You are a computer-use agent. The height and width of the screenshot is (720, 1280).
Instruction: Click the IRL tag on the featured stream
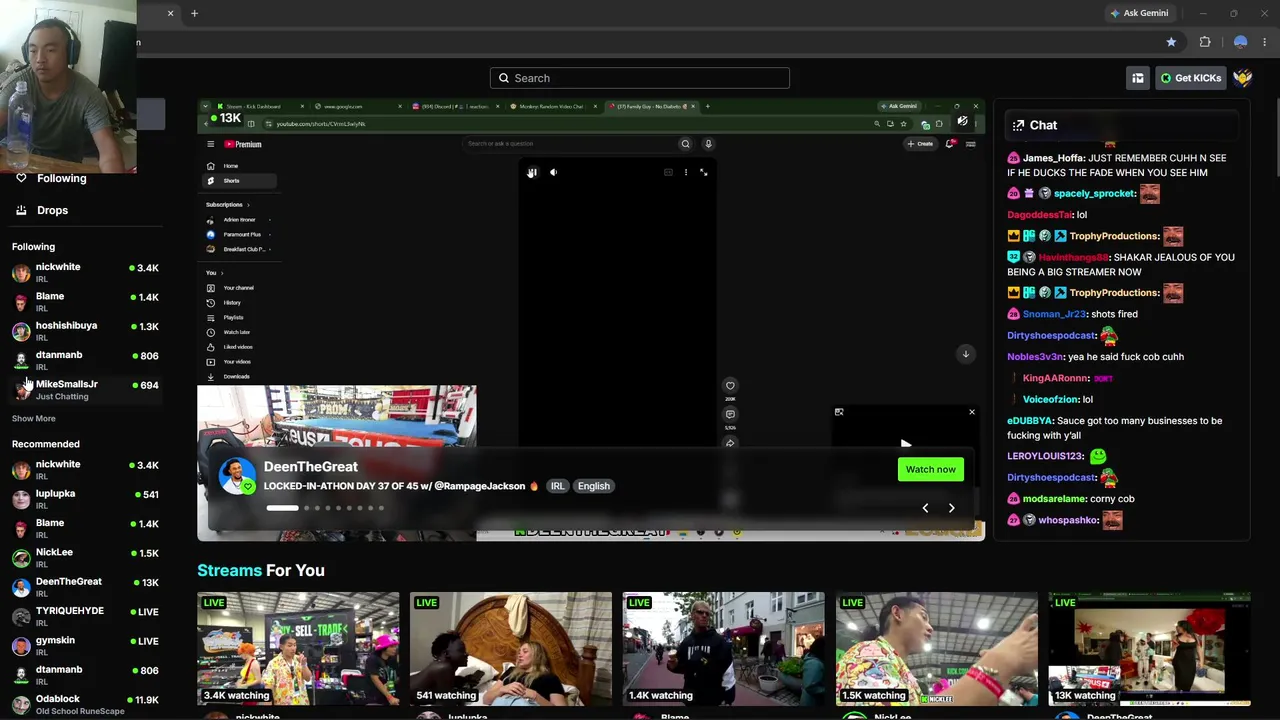557,486
